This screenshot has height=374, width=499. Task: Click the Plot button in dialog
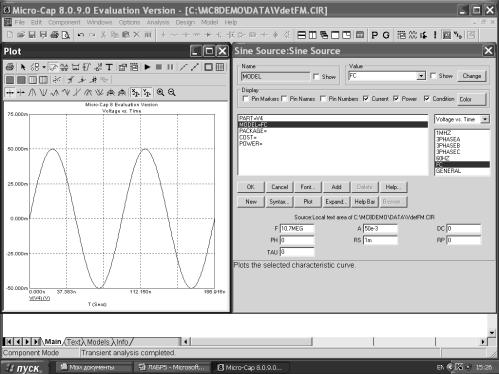pyautogui.click(x=308, y=202)
